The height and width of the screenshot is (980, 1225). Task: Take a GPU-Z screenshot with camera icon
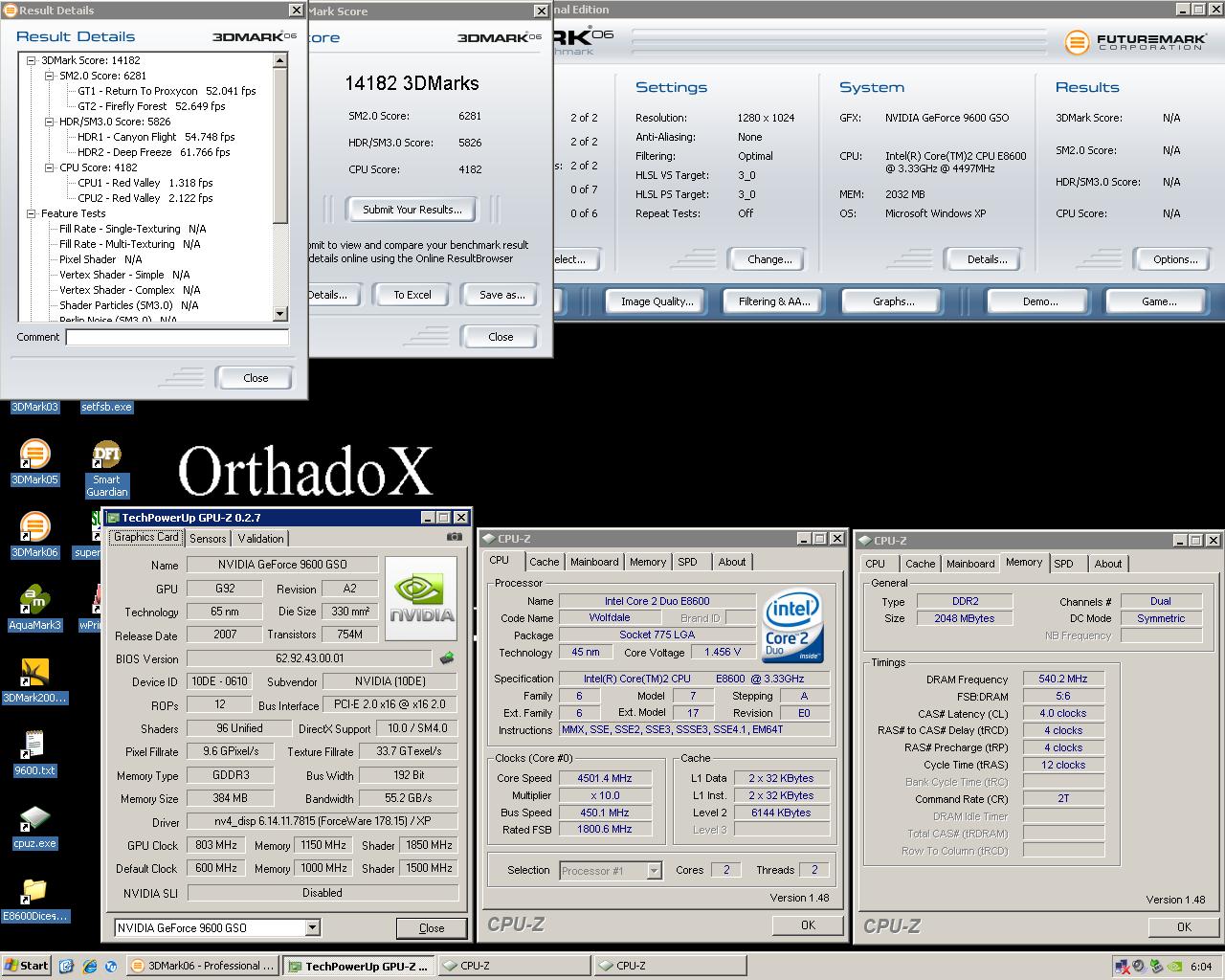(455, 537)
